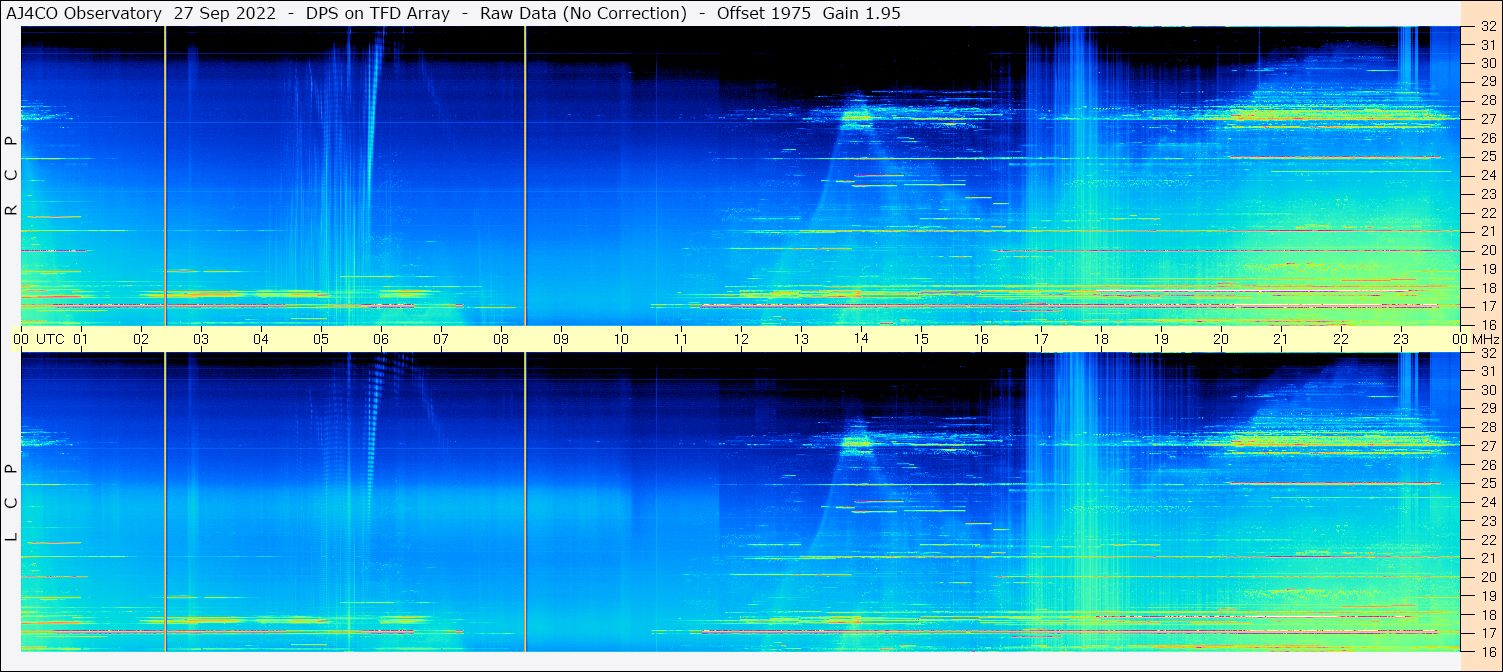Select the 18 hour tick label
This screenshot has height=672, width=1503.
coord(1101,339)
